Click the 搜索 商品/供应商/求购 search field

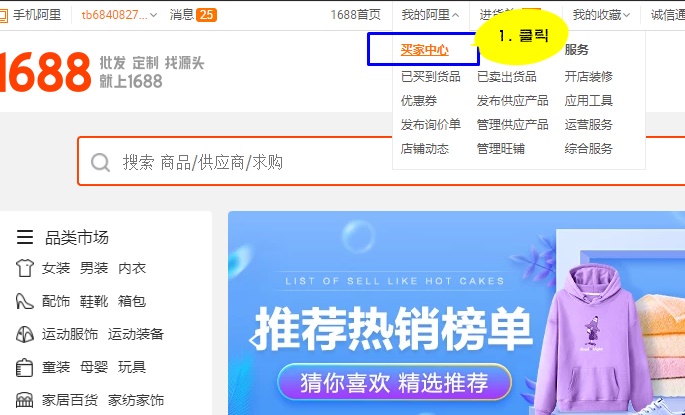click(381, 162)
